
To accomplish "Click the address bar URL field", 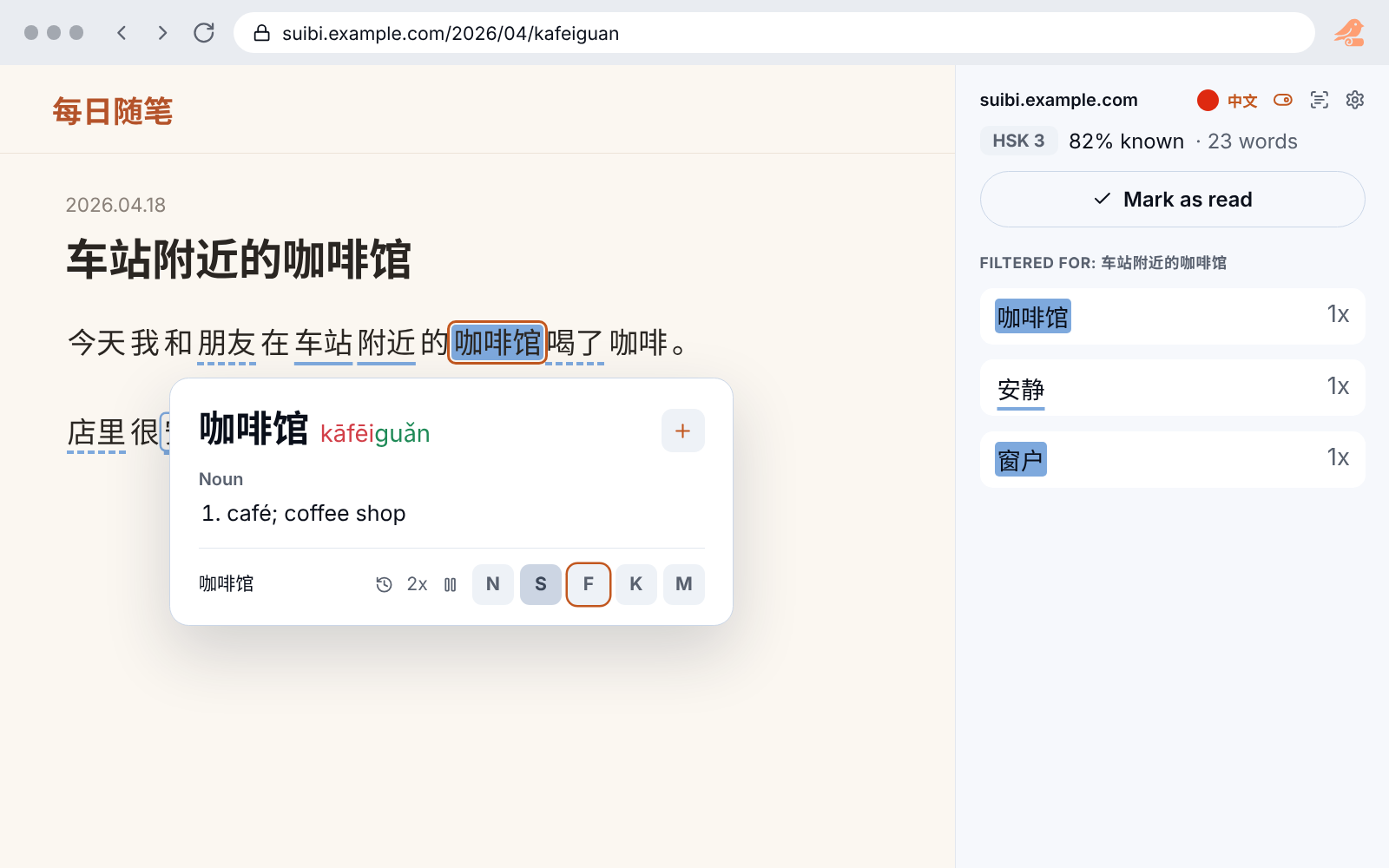I will click(773, 33).
